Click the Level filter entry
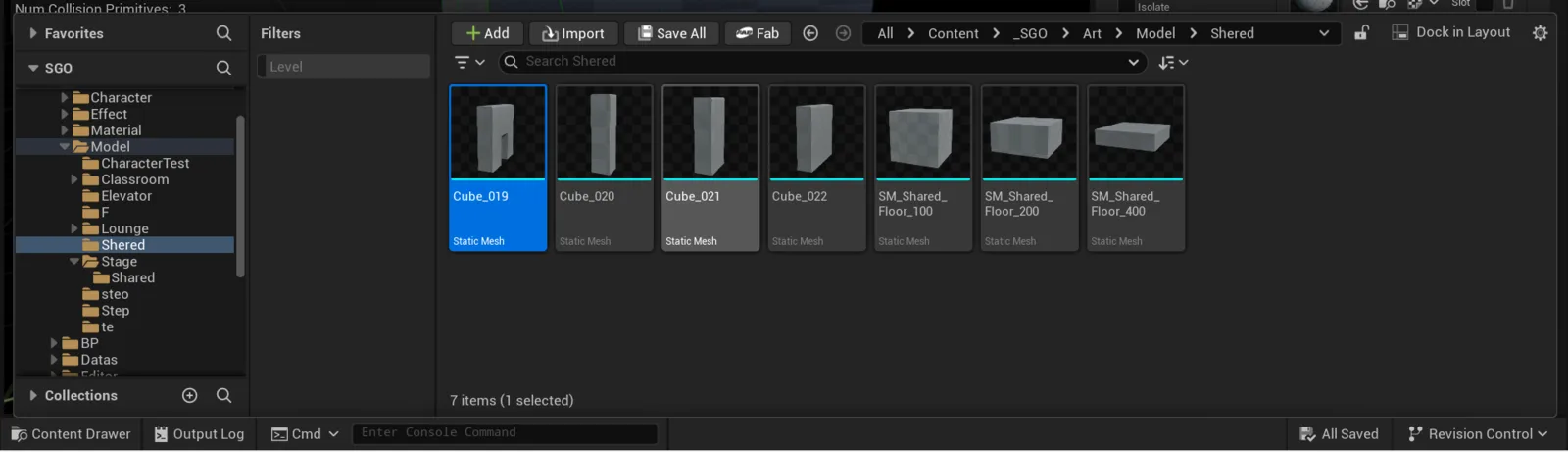 pos(343,67)
